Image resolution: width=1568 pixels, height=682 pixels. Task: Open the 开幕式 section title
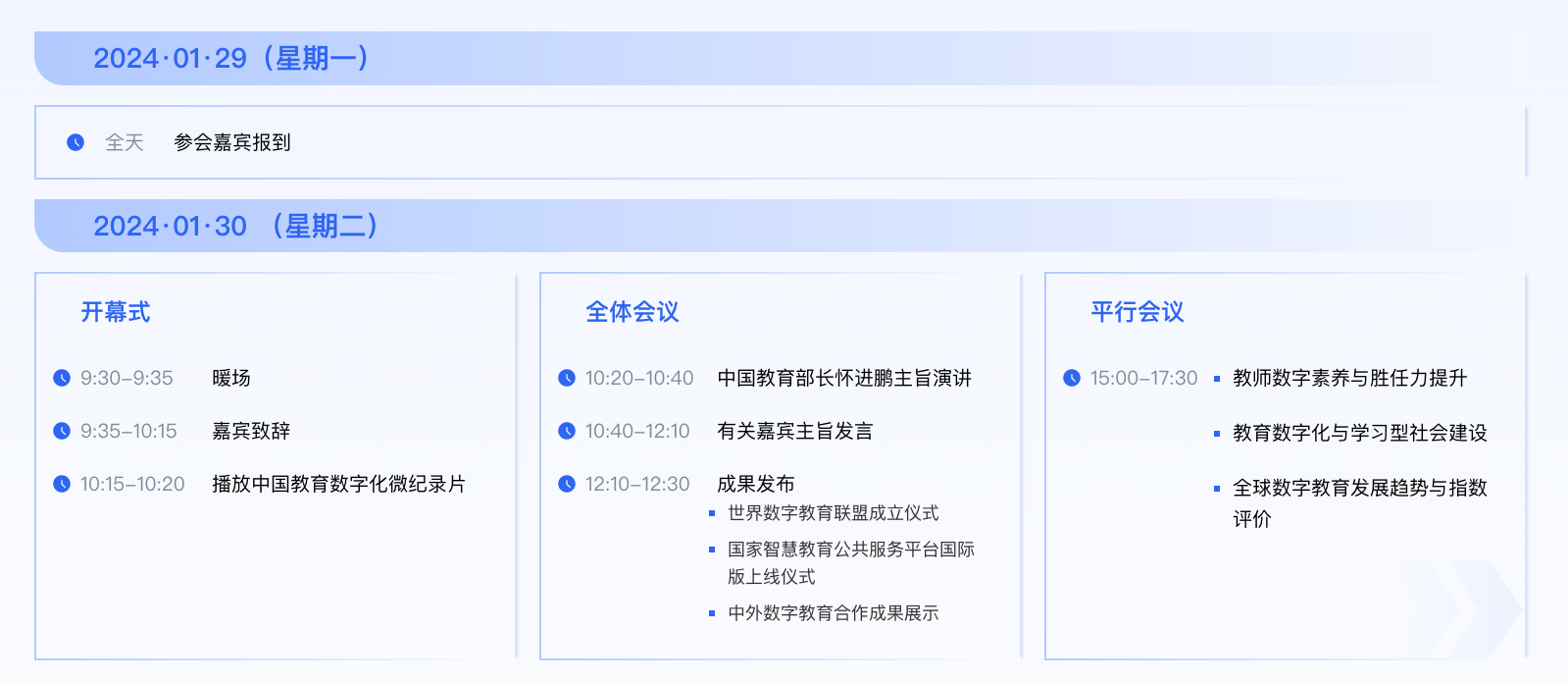tap(116, 312)
